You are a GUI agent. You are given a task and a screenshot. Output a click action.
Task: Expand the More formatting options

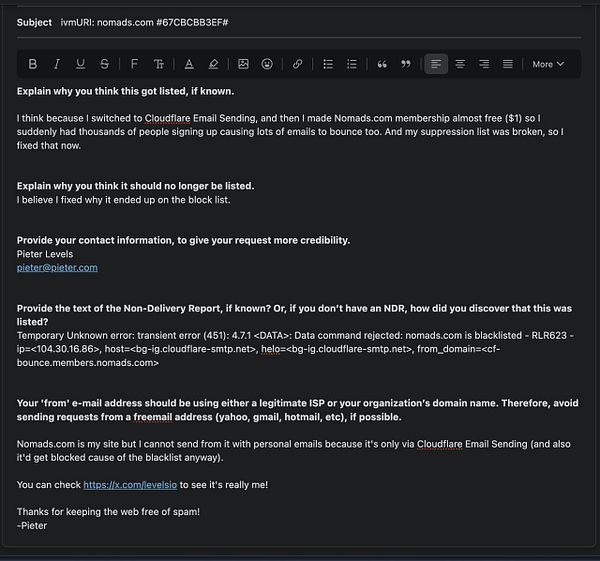548,64
